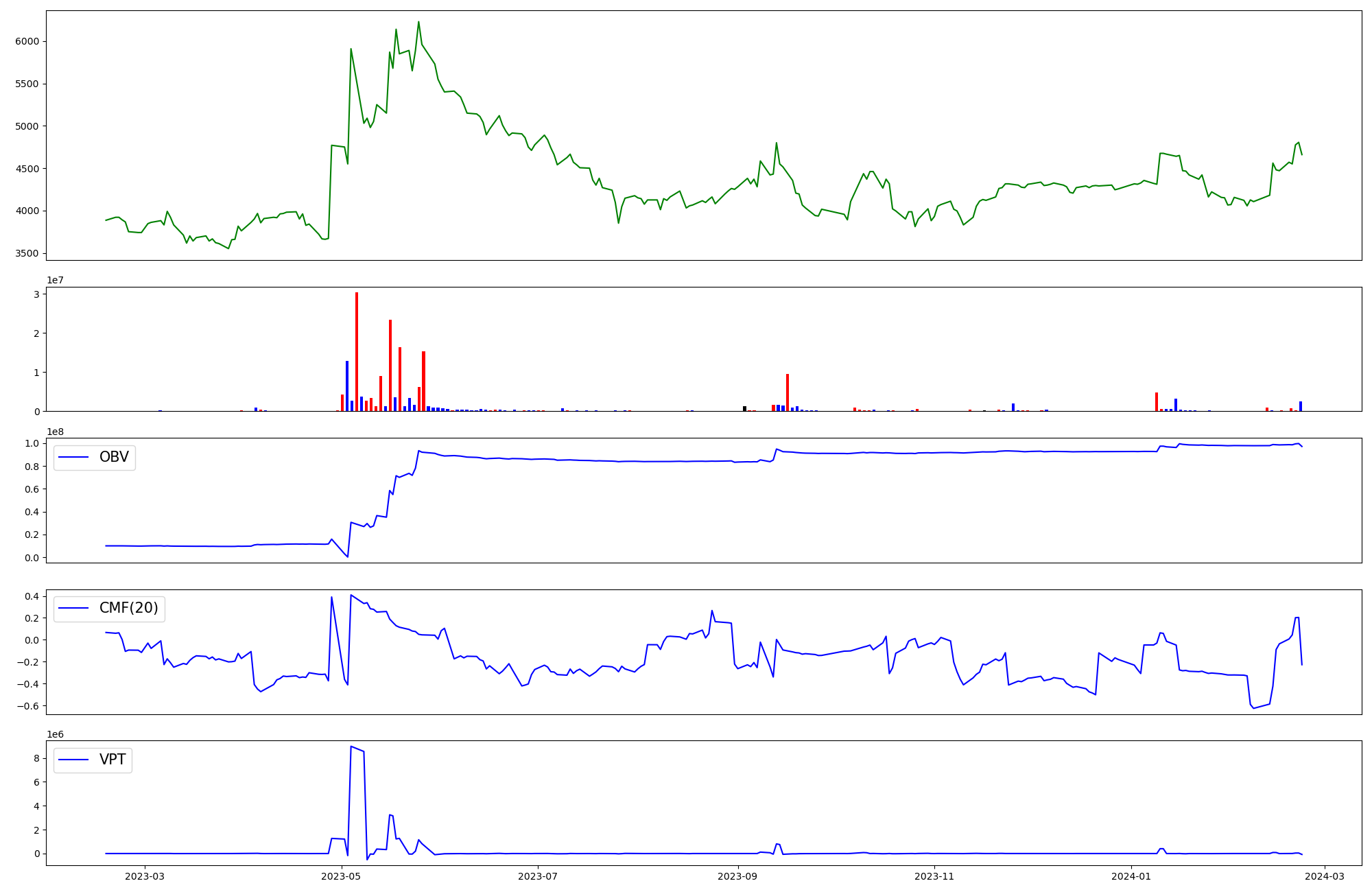The height and width of the screenshot is (892, 1372).
Task: Click the highest peak of VPT line
Action: [x=351, y=747]
